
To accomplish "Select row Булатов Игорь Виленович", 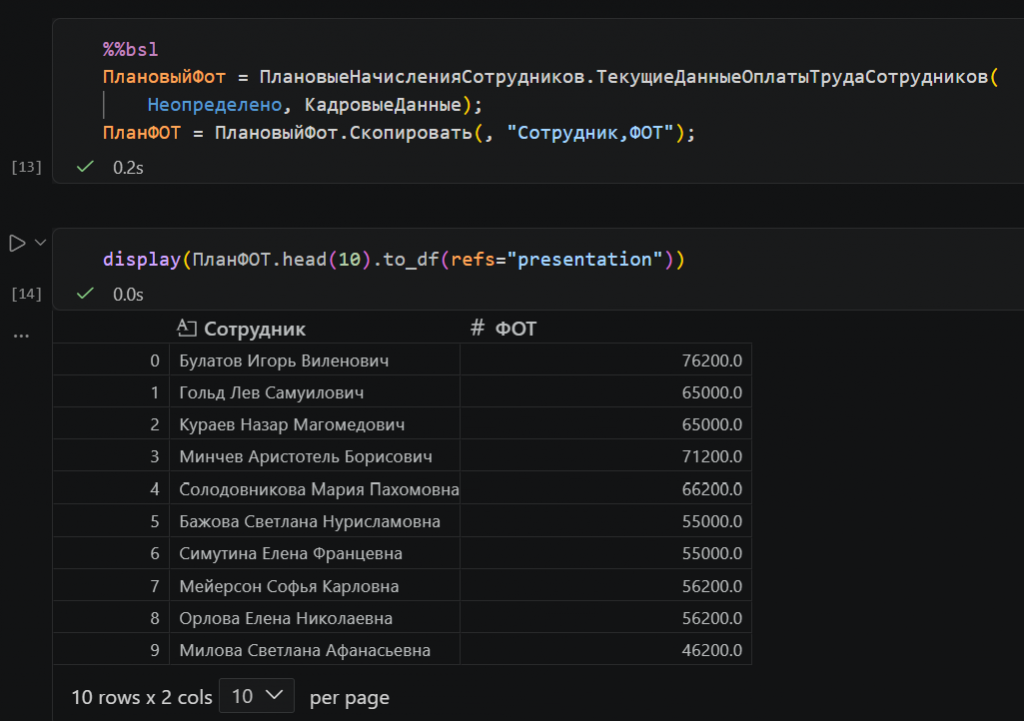I will (402, 360).
